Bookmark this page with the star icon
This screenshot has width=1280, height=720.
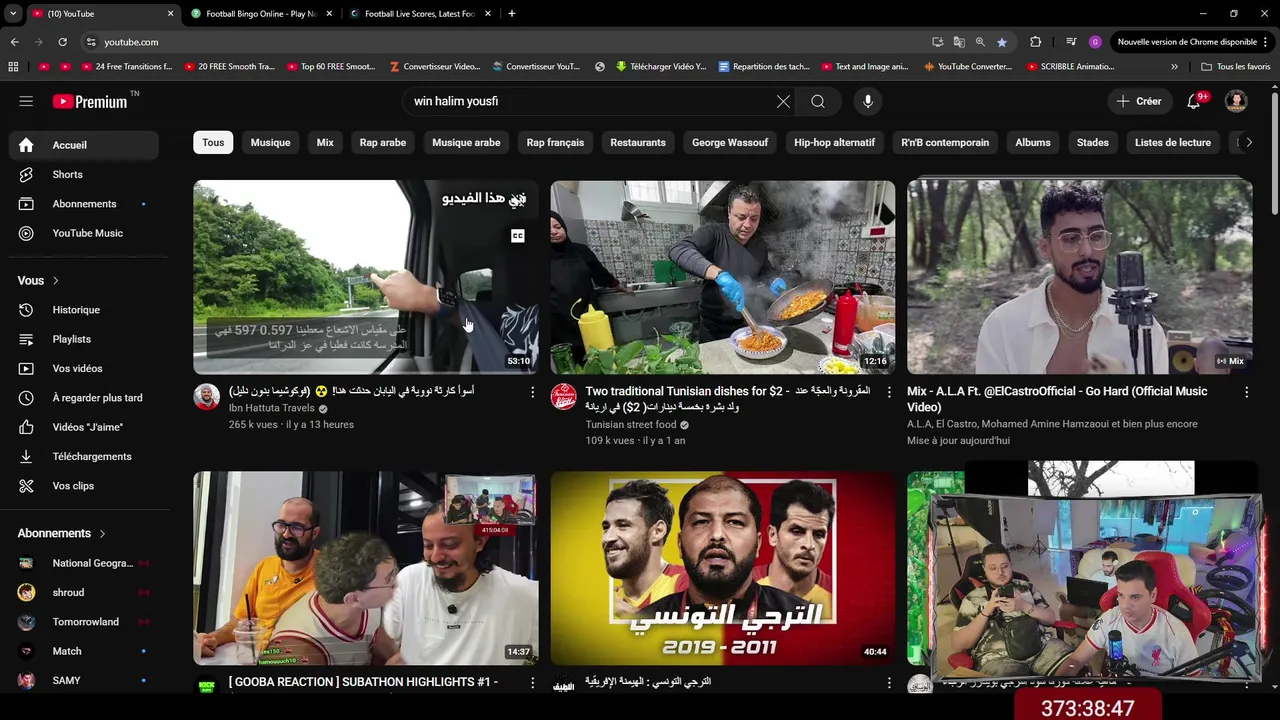pos(1002,42)
